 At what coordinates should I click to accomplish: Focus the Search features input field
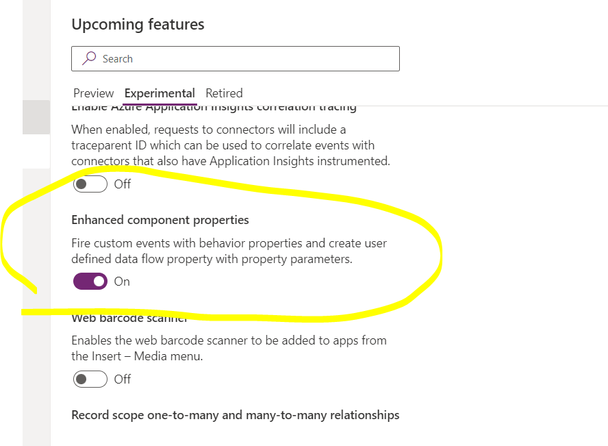pyautogui.click(x=235, y=59)
